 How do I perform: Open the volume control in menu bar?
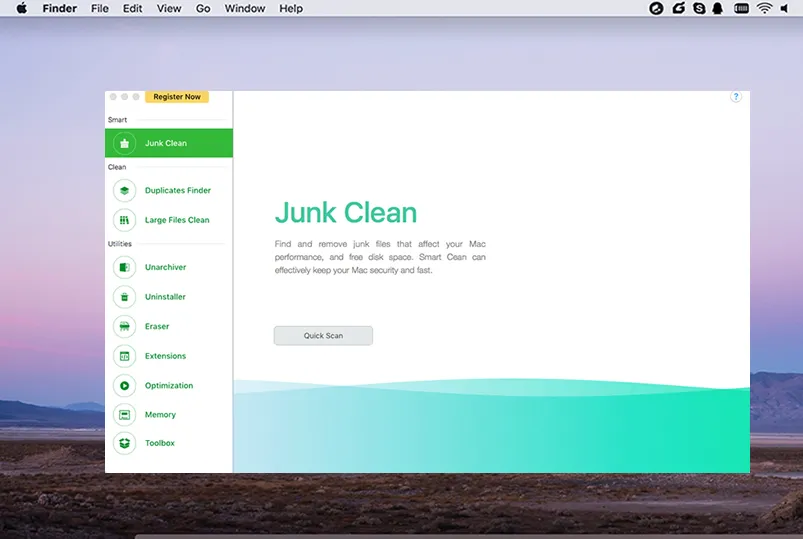pos(787,8)
